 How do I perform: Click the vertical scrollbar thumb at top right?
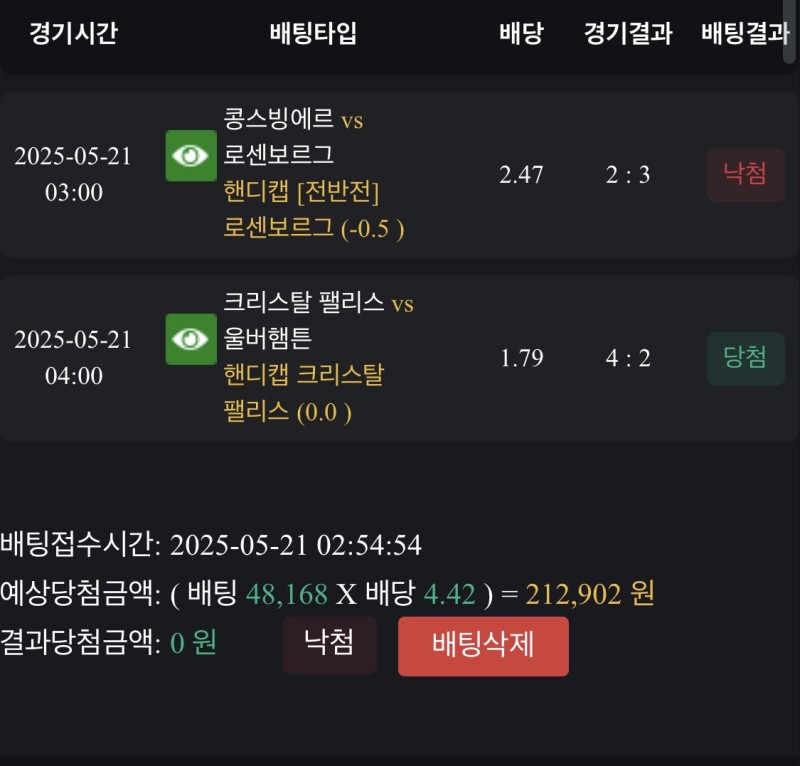click(791, 30)
